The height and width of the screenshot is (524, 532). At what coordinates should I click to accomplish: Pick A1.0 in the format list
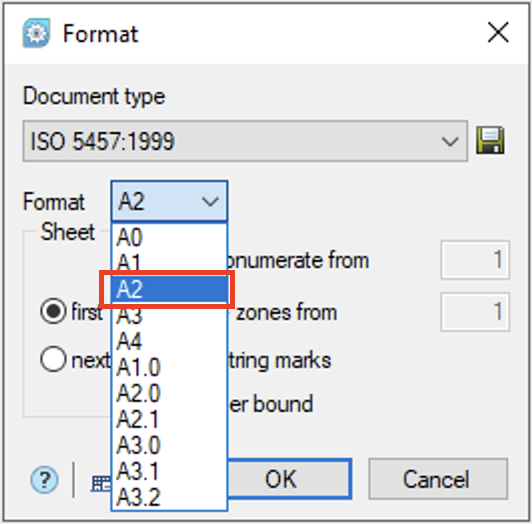(169, 367)
